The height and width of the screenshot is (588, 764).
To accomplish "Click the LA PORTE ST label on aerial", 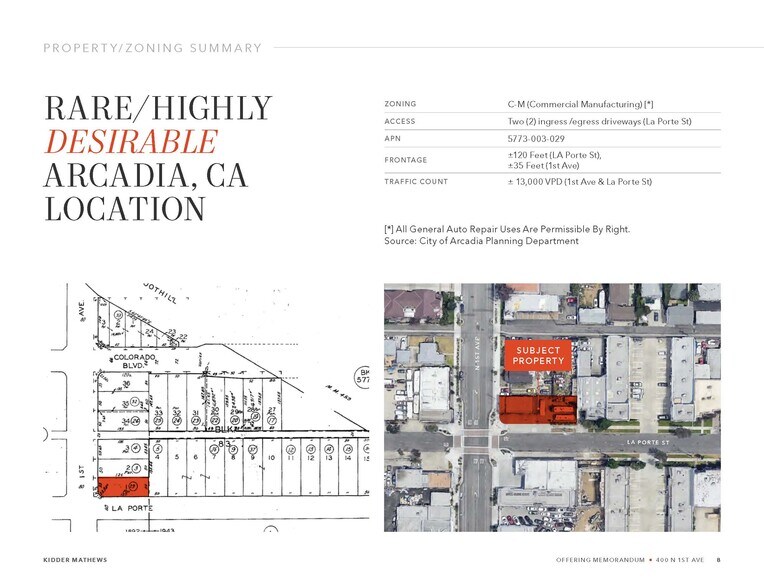I will (x=648, y=442).
